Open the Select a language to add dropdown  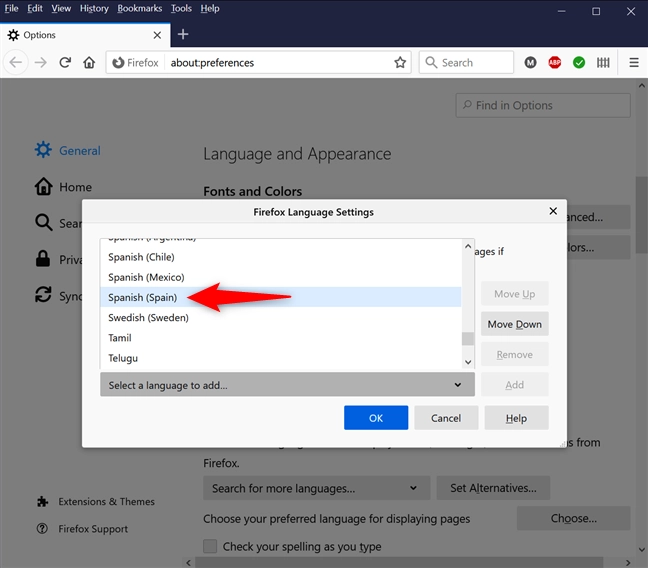click(287, 385)
